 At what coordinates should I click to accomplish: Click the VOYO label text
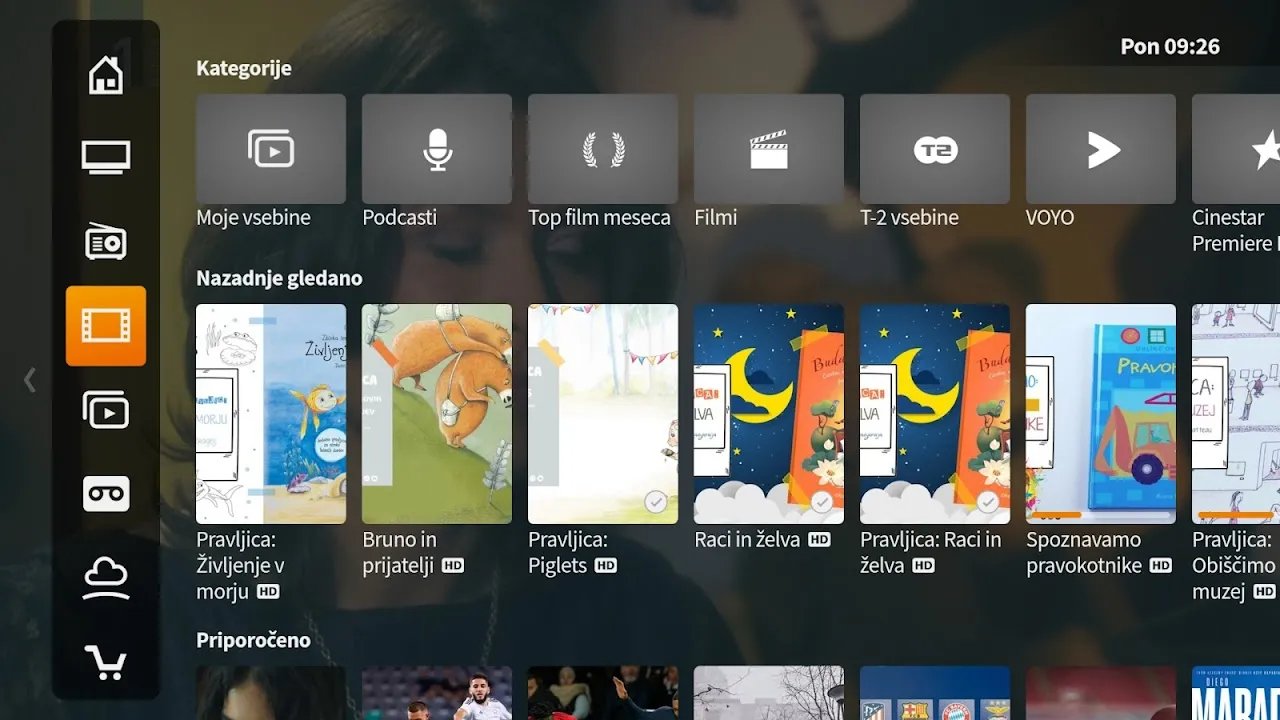(x=1050, y=217)
